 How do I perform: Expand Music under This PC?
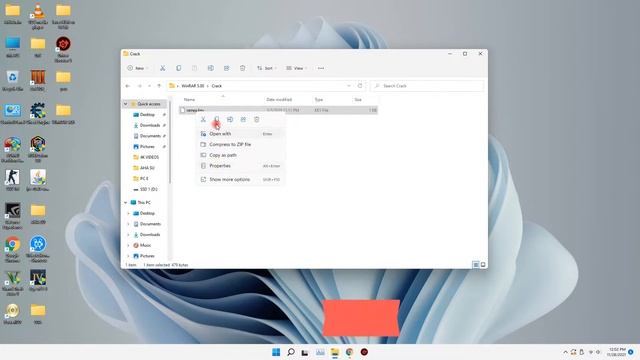pos(129,245)
